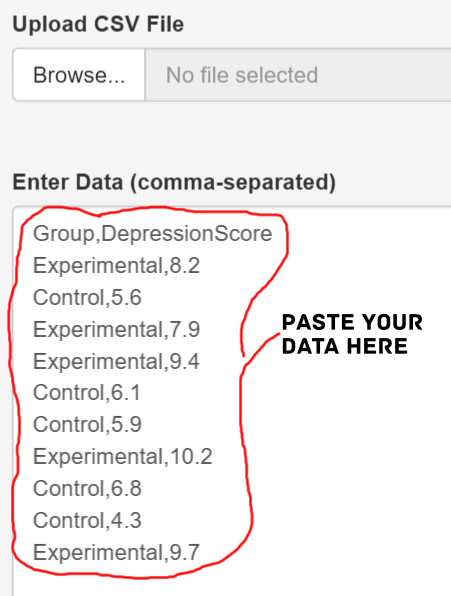This screenshot has width=451, height=596.
Task: Click the 'No file selected' file field
Action: [x=298, y=75]
